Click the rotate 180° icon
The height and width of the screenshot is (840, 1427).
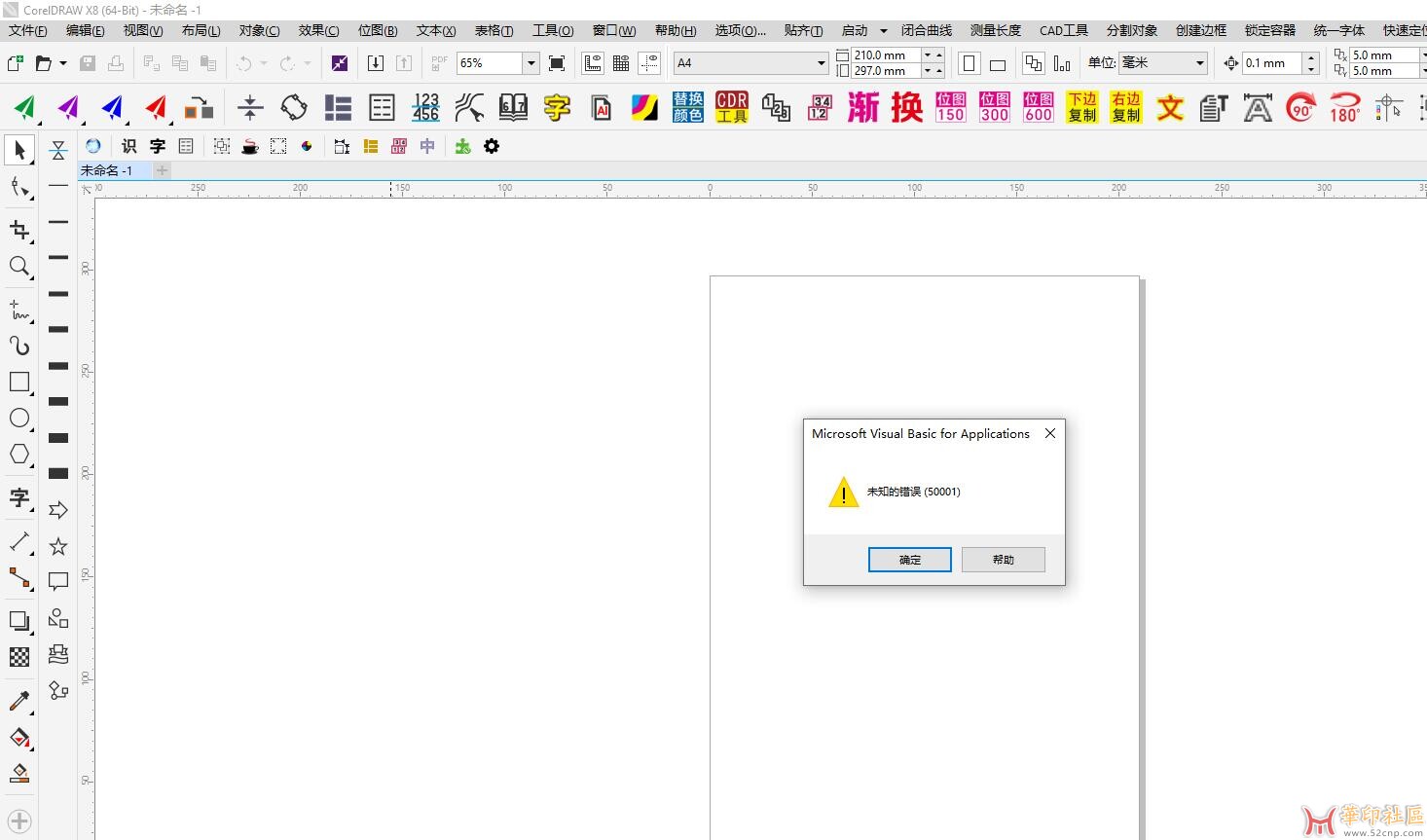tap(1345, 107)
